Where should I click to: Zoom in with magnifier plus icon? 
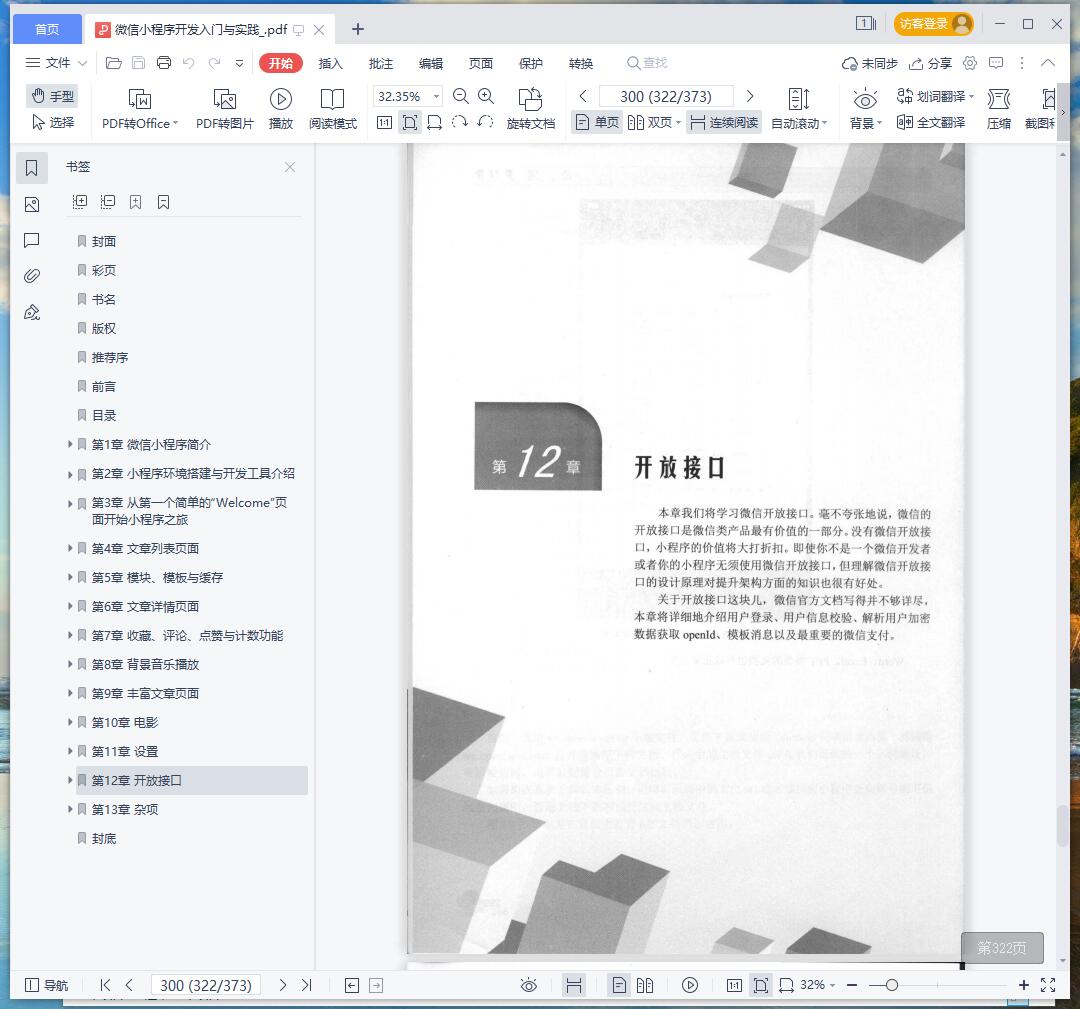click(486, 96)
